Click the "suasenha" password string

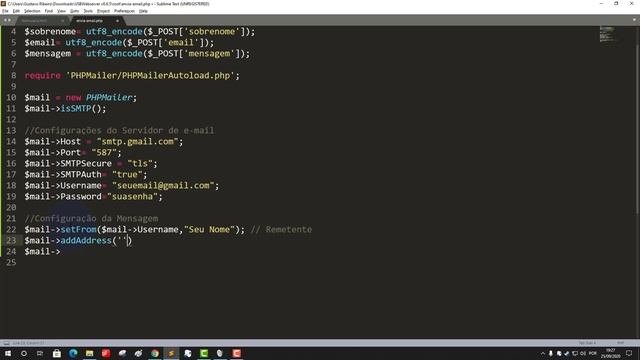pos(132,197)
